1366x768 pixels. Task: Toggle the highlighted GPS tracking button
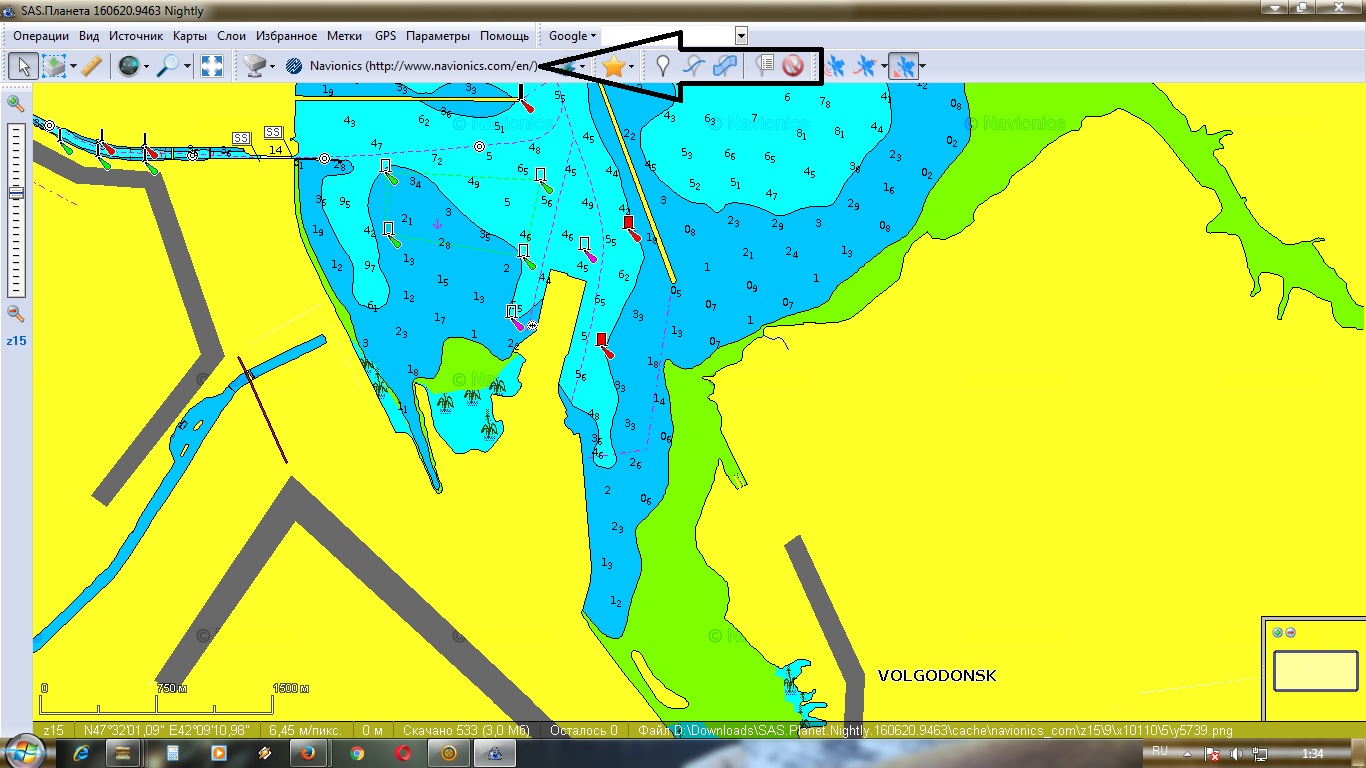[902, 66]
